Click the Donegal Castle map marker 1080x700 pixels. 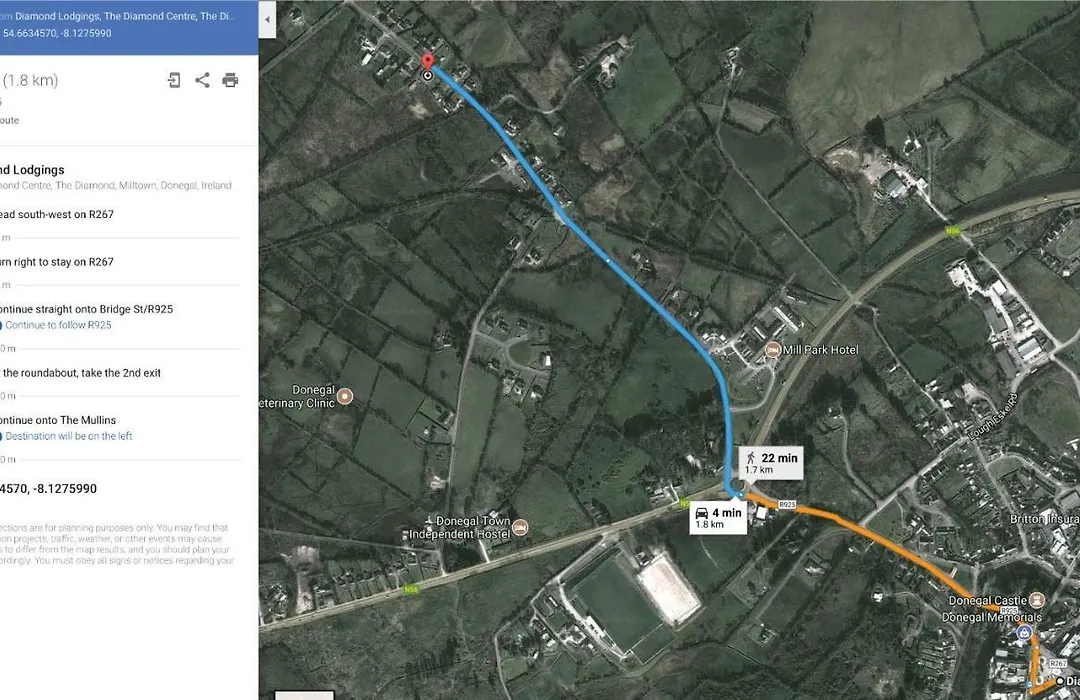click(x=1037, y=599)
